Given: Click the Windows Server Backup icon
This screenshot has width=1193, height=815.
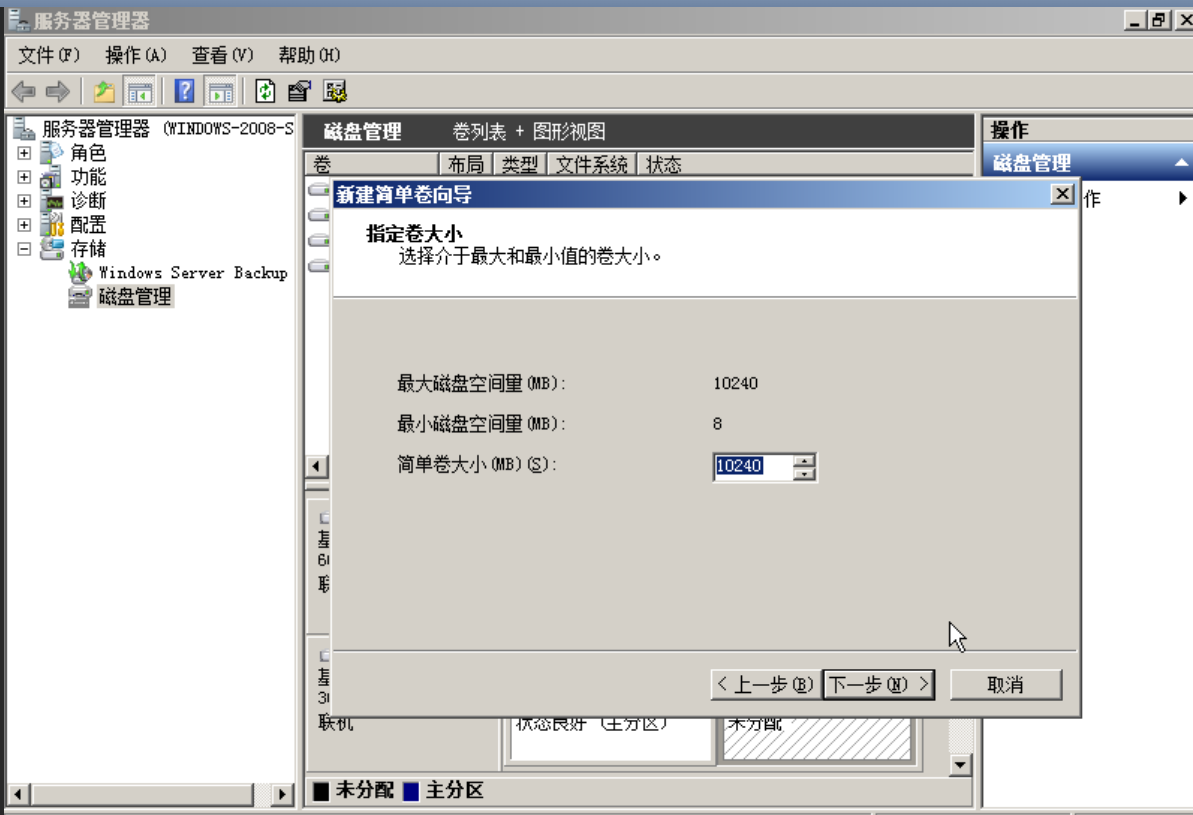Looking at the screenshot, I should [80, 272].
